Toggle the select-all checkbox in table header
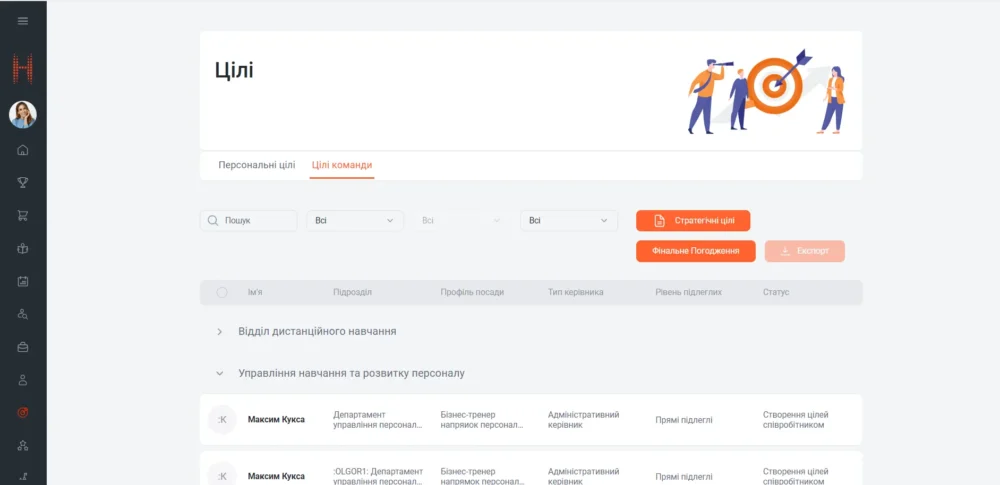The image size is (1000, 485). [222, 292]
